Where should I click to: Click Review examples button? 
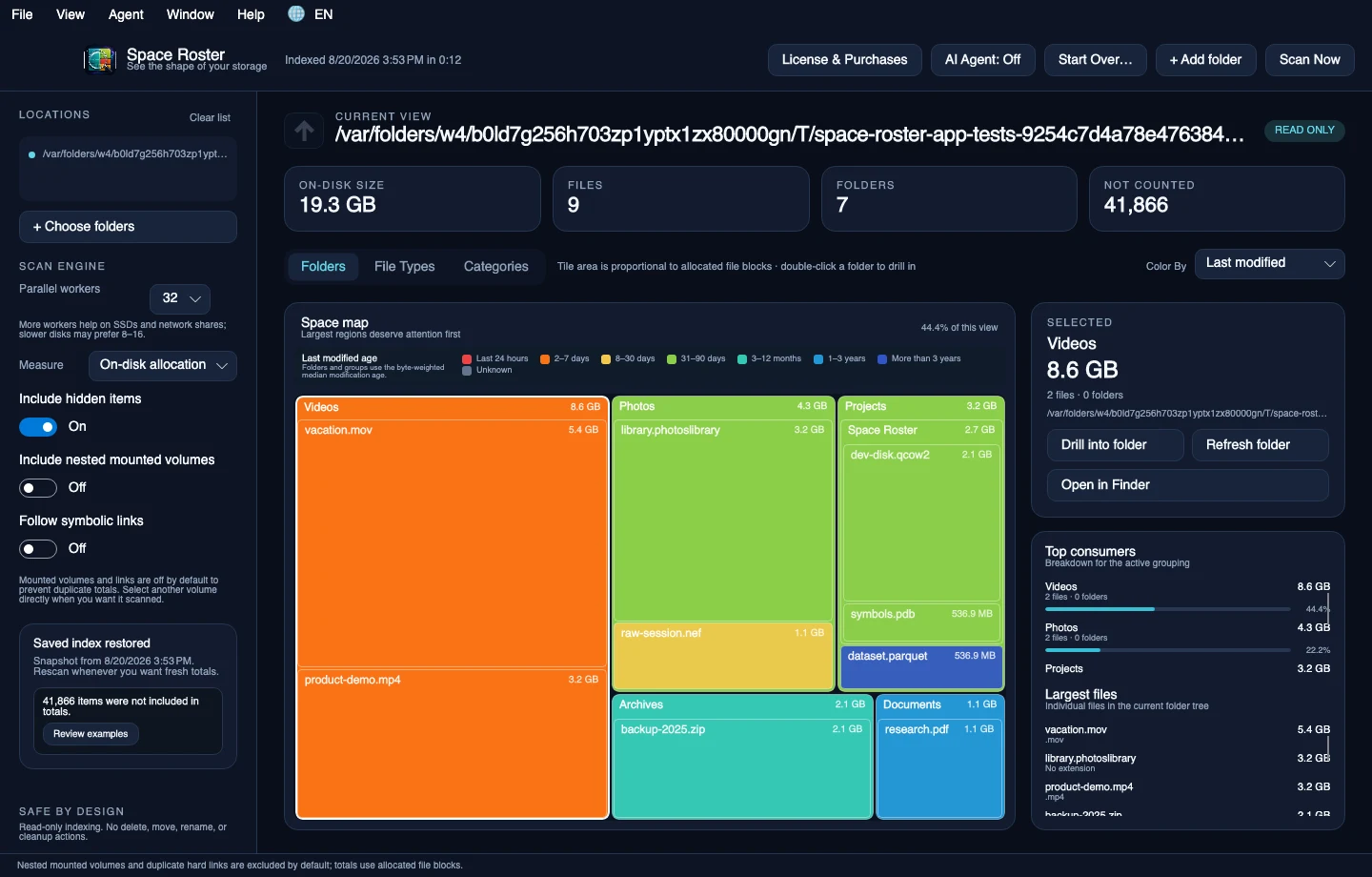[91, 734]
